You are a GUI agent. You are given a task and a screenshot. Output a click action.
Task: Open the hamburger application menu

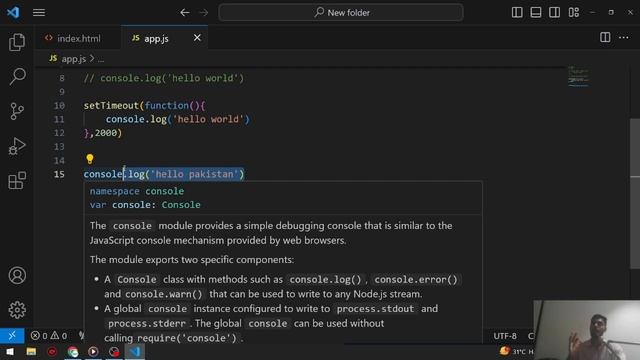(x=39, y=13)
